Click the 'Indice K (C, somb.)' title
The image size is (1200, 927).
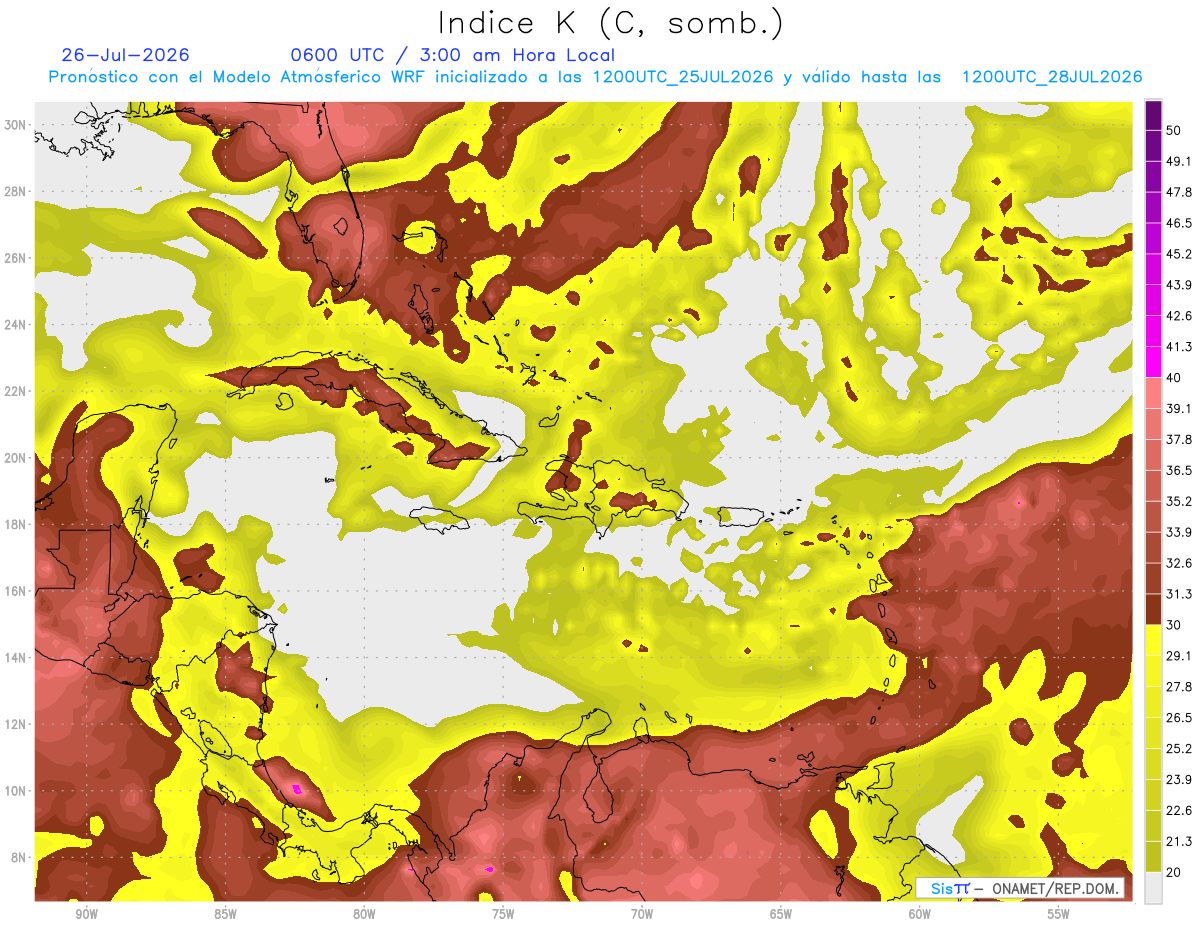coord(611,22)
